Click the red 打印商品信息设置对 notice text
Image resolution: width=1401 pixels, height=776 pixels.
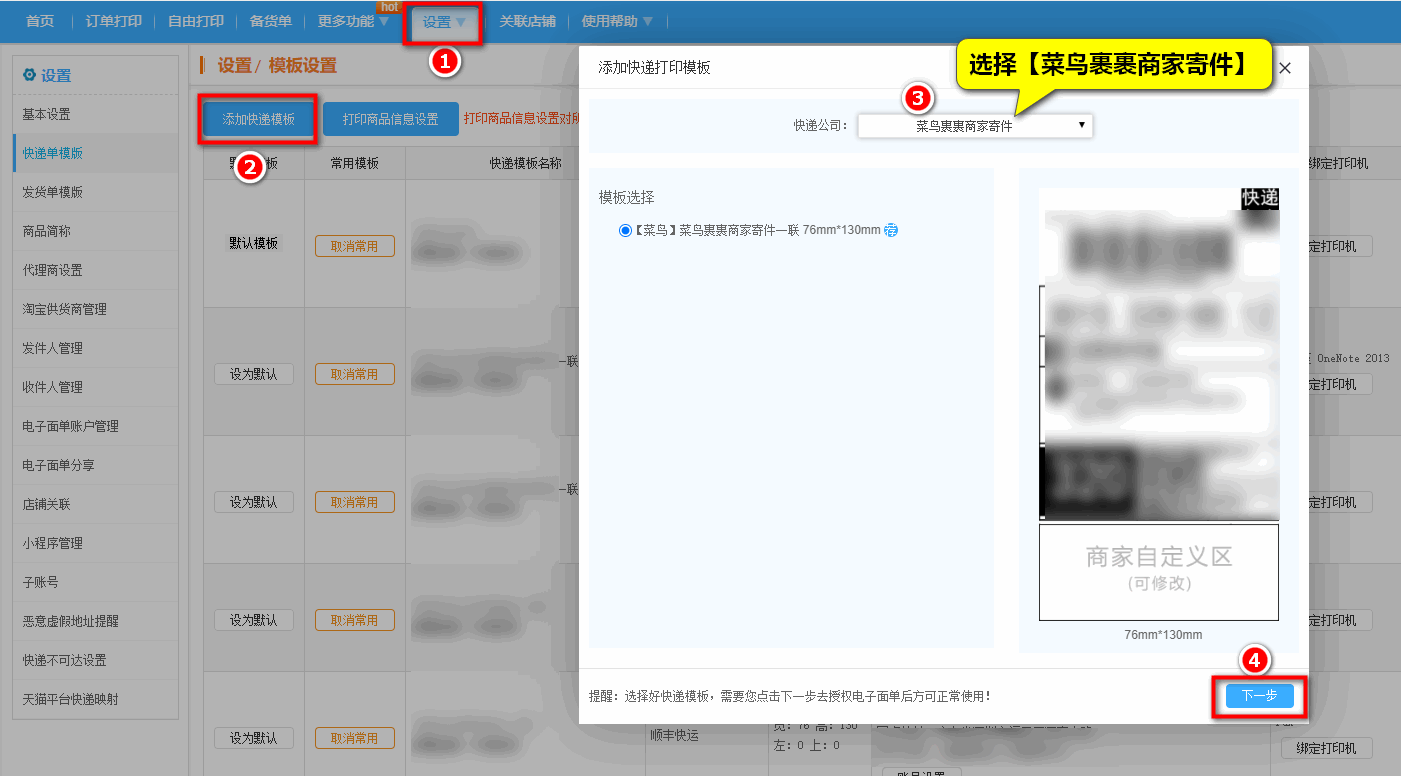(x=521, y=119)
